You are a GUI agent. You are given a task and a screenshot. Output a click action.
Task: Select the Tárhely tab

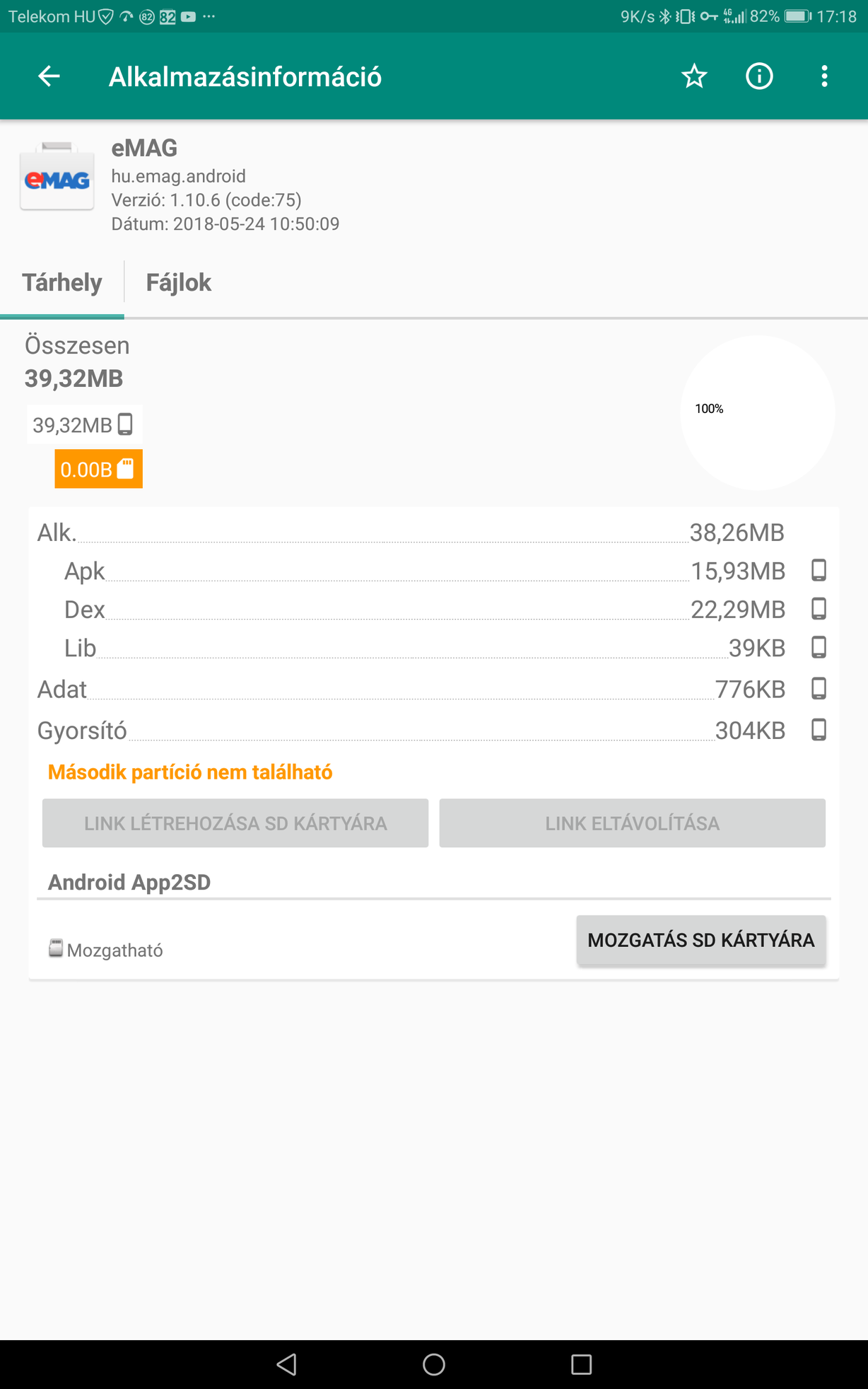click(x=62, y=283)
